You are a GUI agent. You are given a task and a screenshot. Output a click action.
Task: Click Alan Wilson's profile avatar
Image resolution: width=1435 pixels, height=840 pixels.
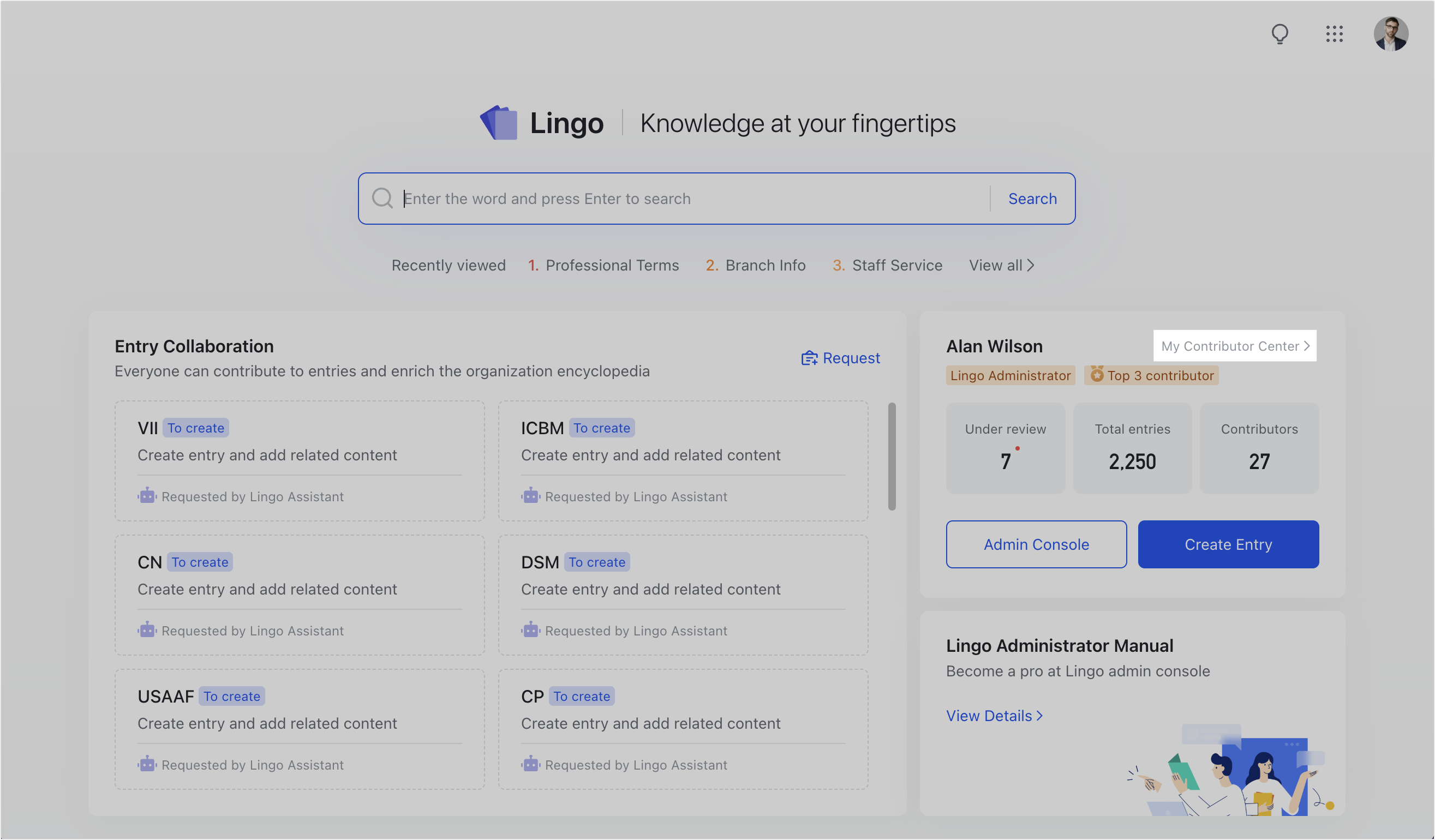tap(1391, 34)
